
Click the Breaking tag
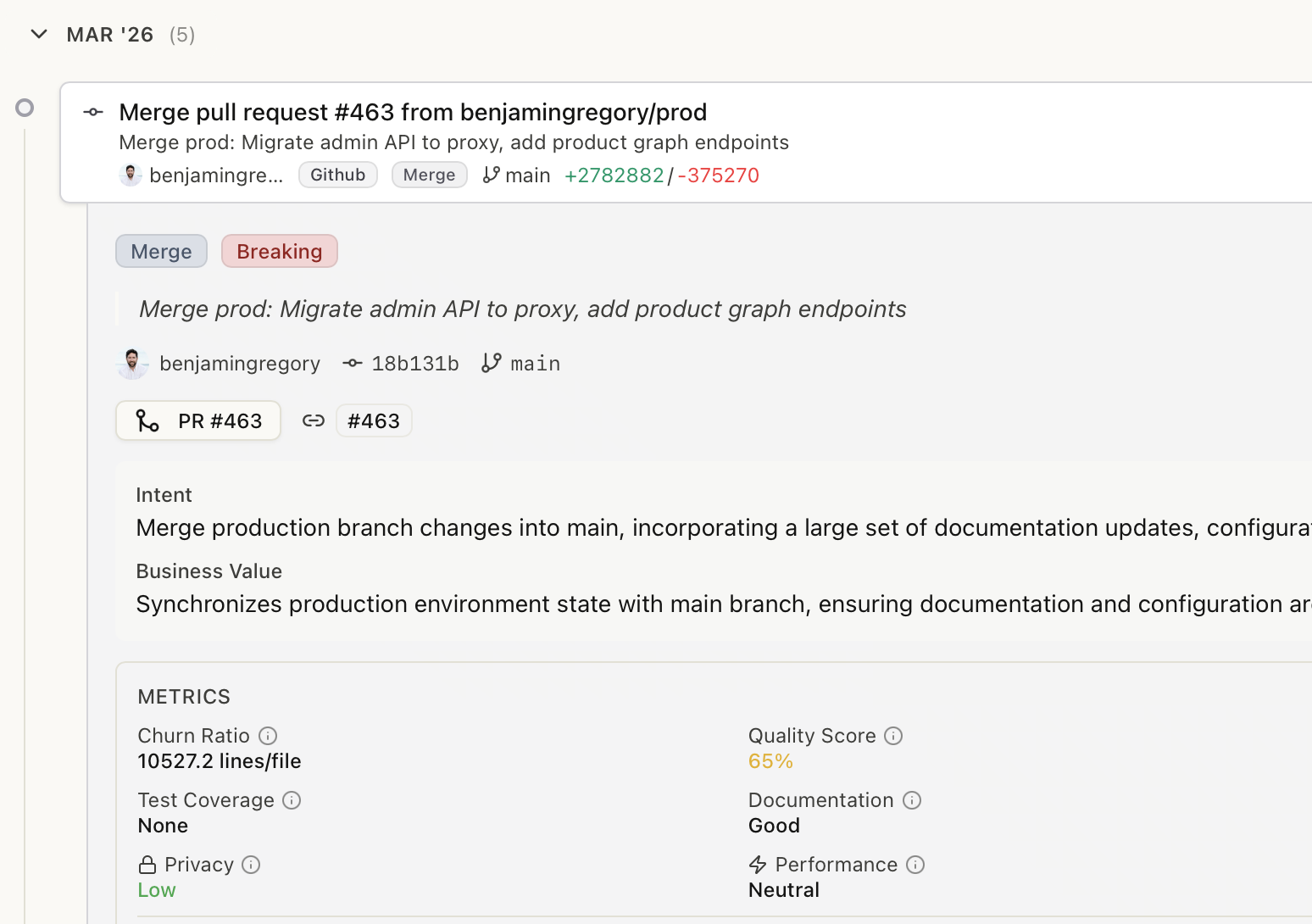click(x=280, y=251)
